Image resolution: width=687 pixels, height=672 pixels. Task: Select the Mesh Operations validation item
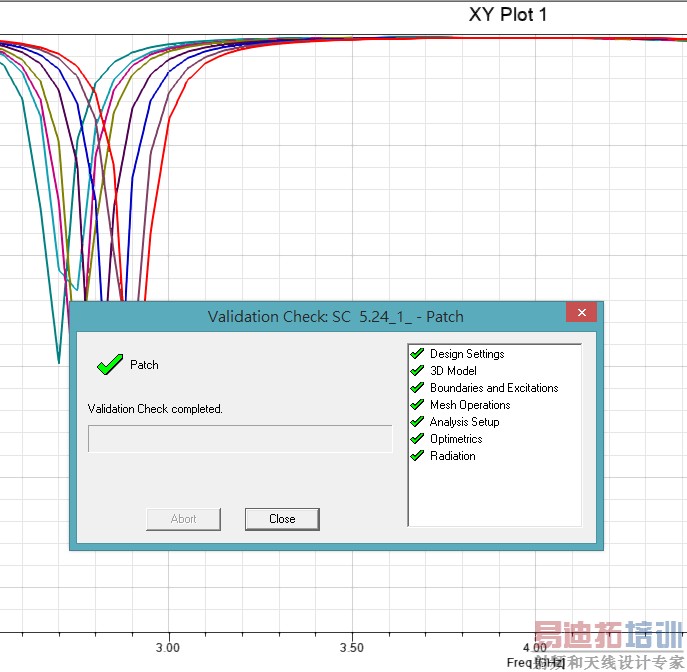click(x=470, y=405)
